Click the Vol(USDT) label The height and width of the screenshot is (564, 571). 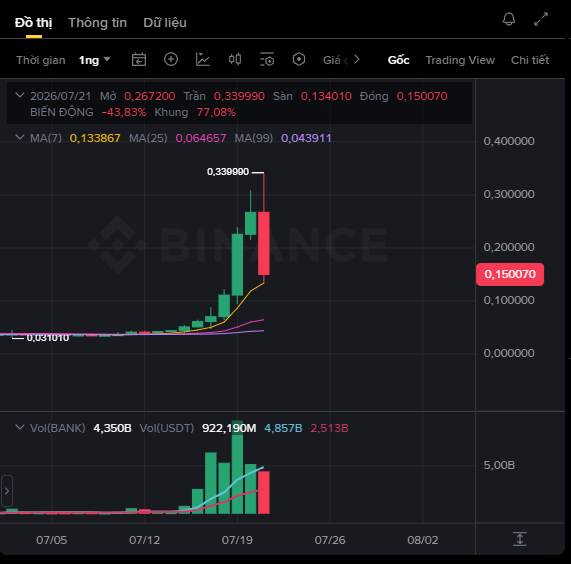point(167,428)
